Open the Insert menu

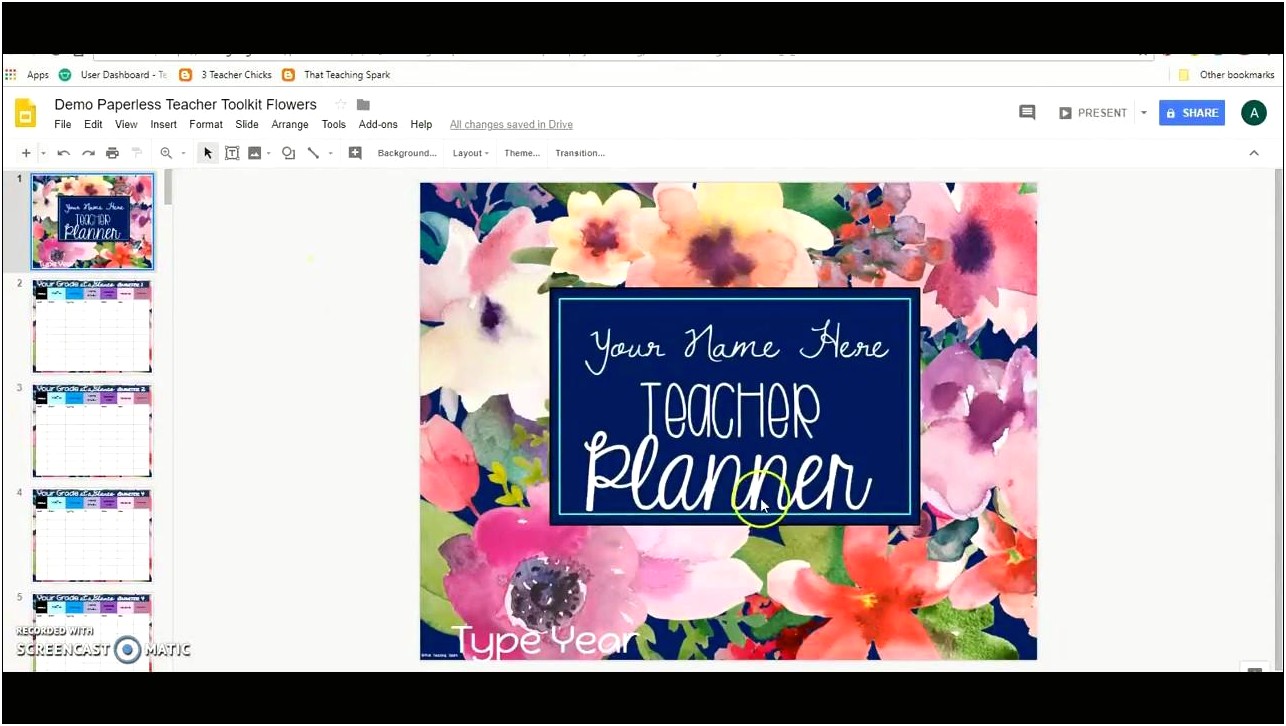tap(163, 125)
